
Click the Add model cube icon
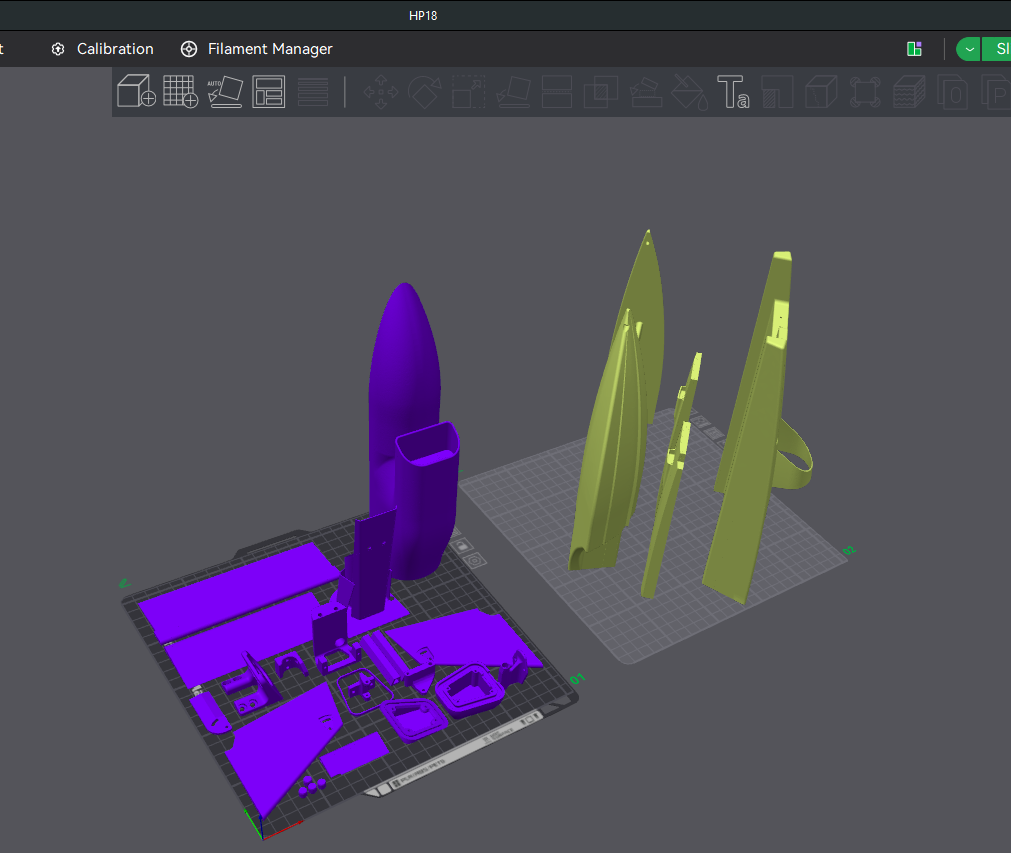click(x=136, y=91)
